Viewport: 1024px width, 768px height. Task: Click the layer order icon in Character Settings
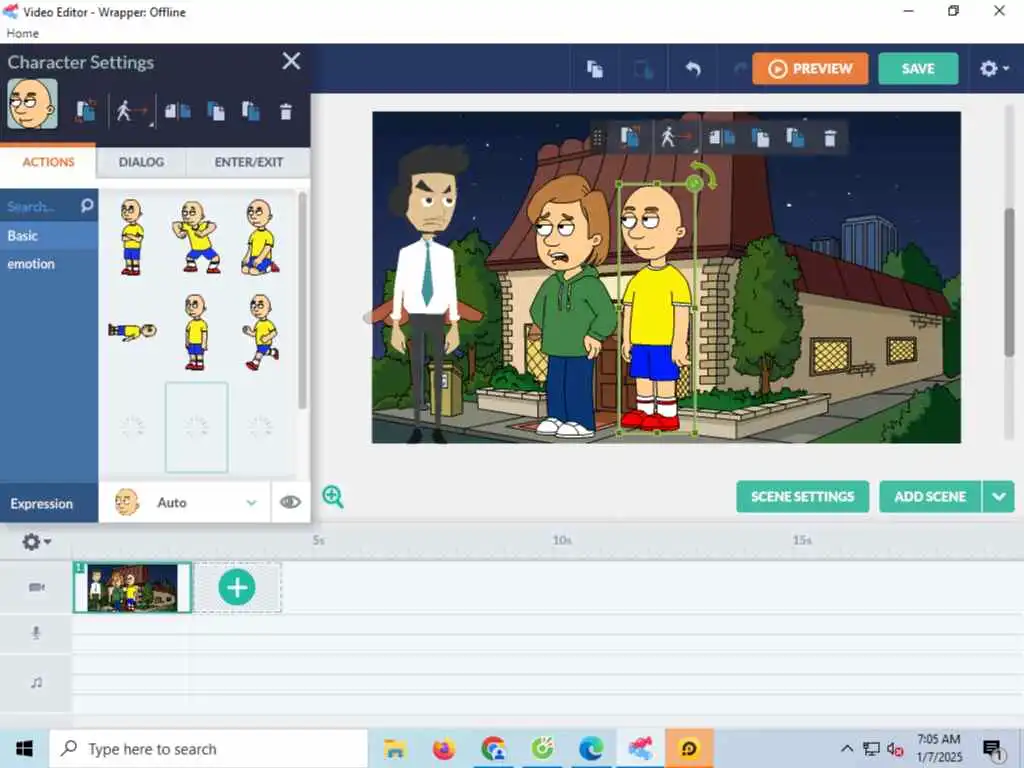click(250, 111)
